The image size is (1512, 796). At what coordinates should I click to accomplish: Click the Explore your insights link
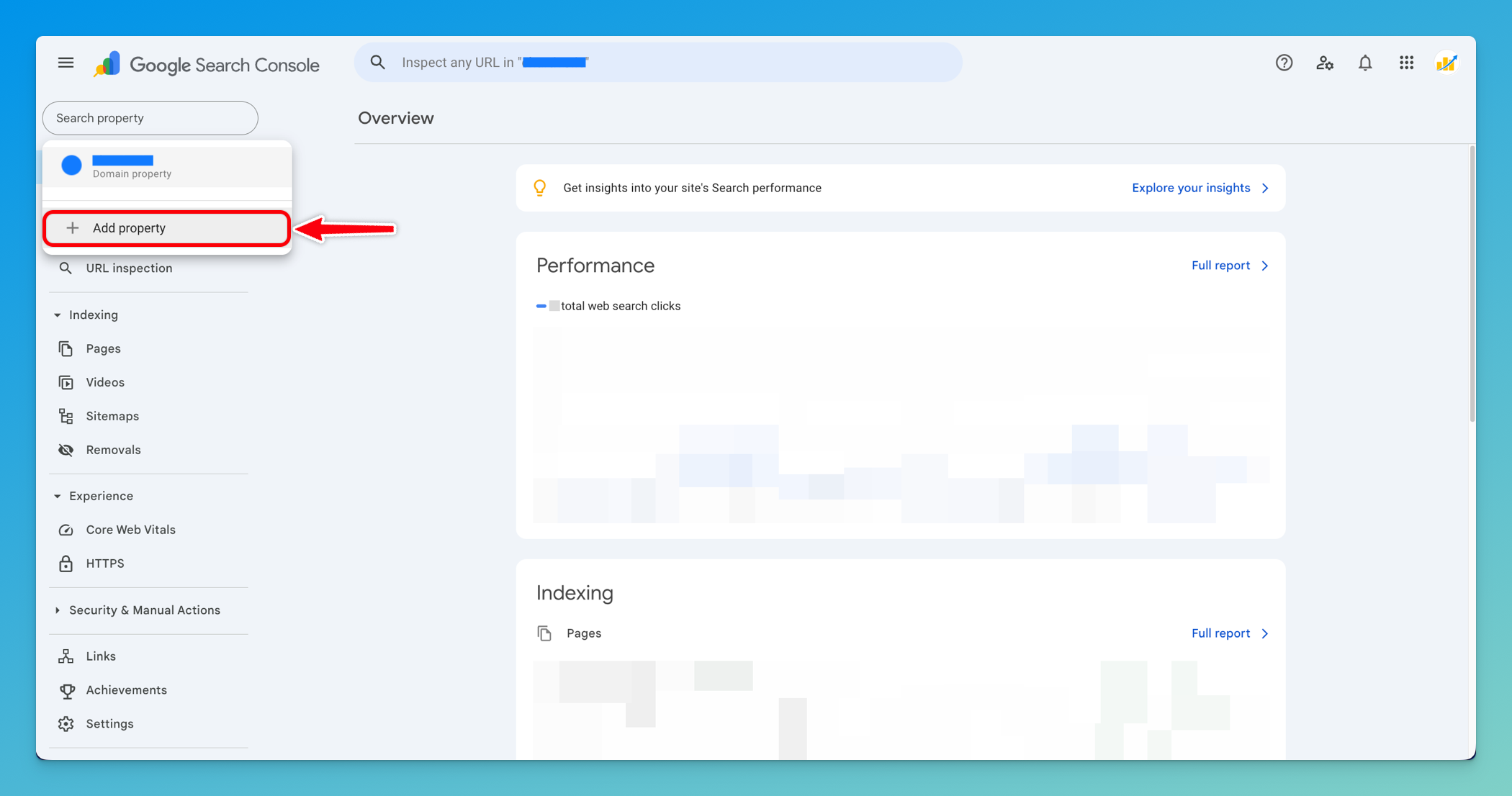coord(1200,188)
